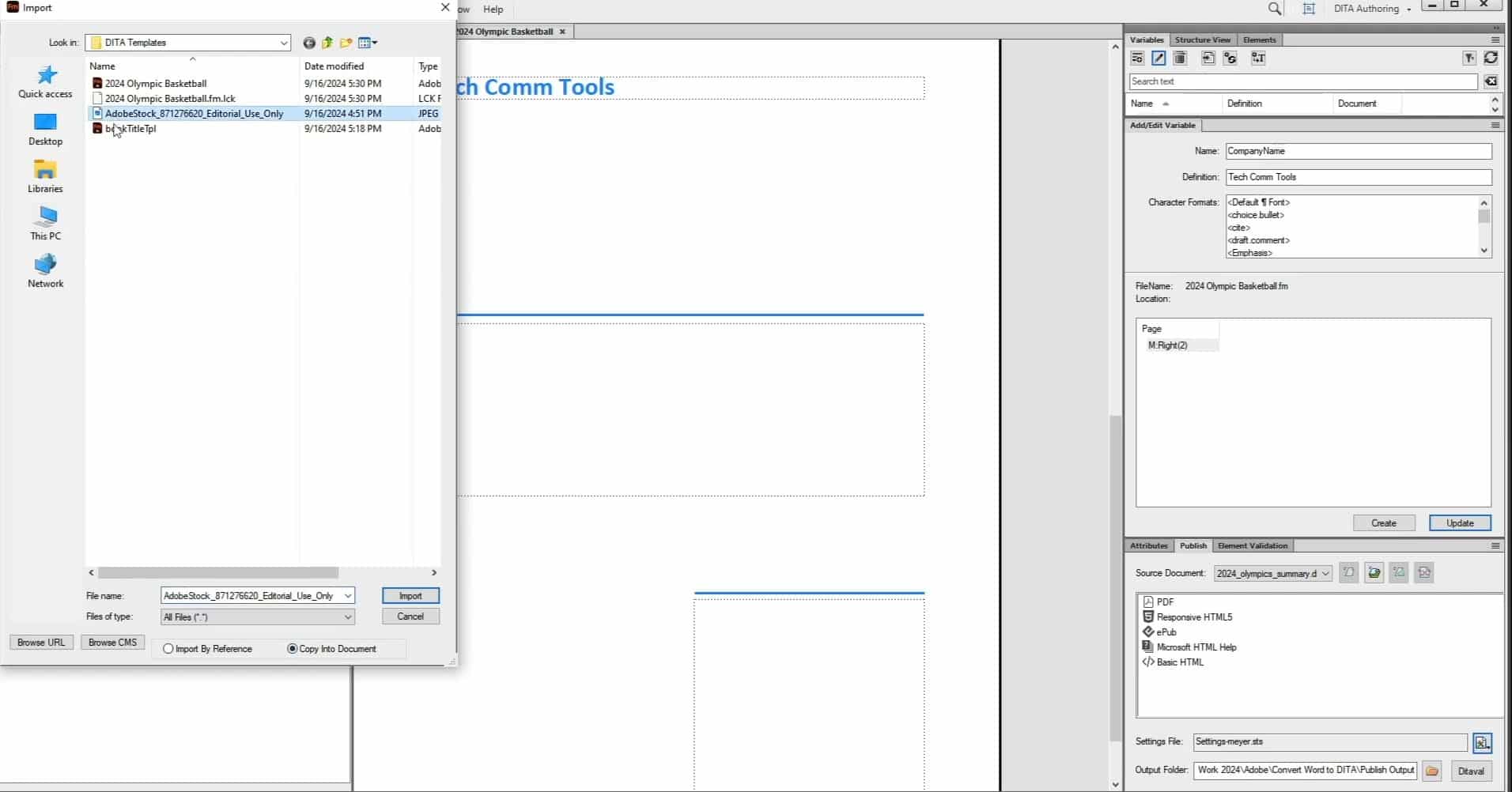Go up one folder level in Import dialog
This screenshot has width=1512, height=792.
tap(327, 43)
